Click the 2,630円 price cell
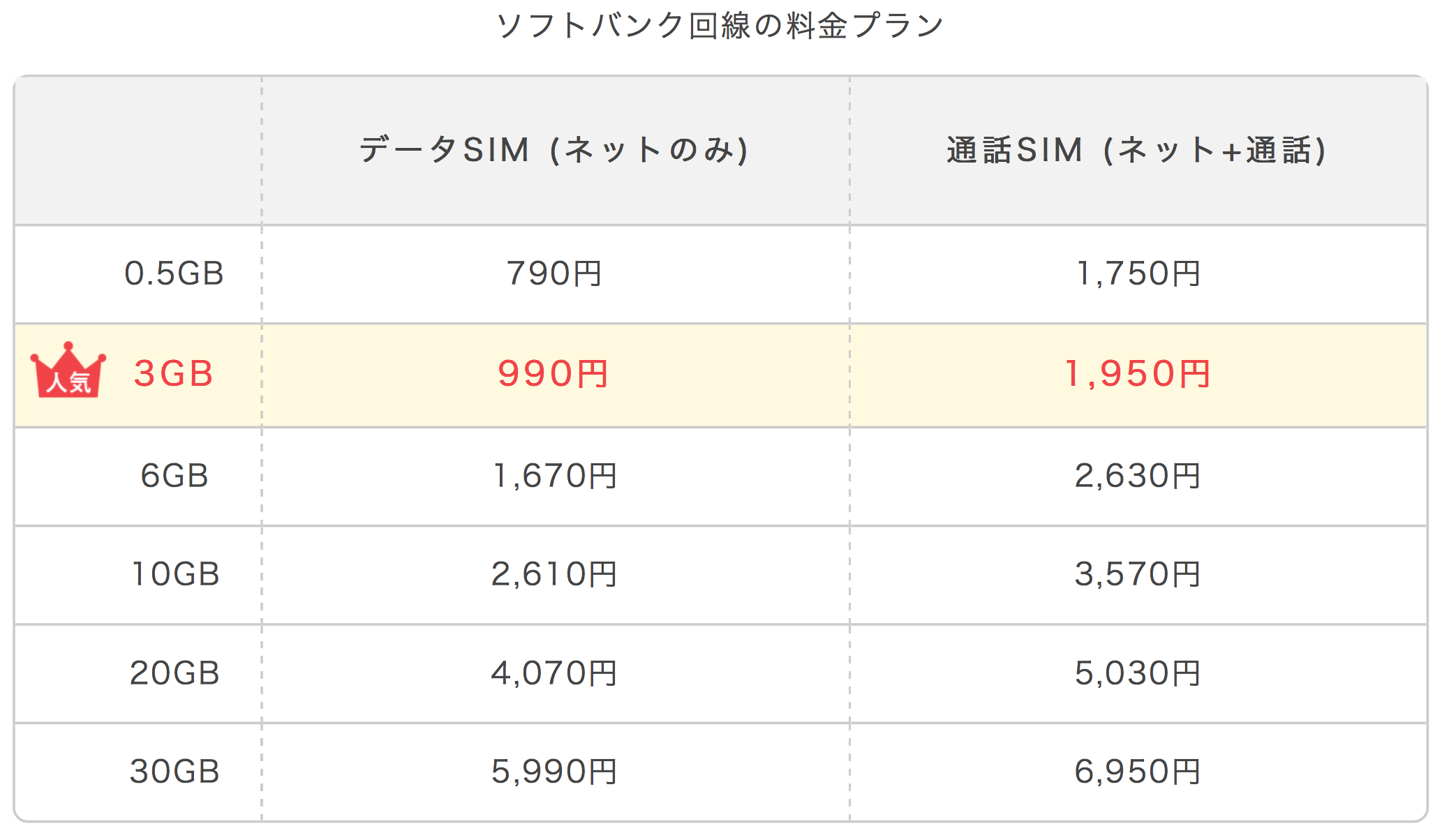The width and height of the screenshot is (1449, 840). click(1138, 476)
